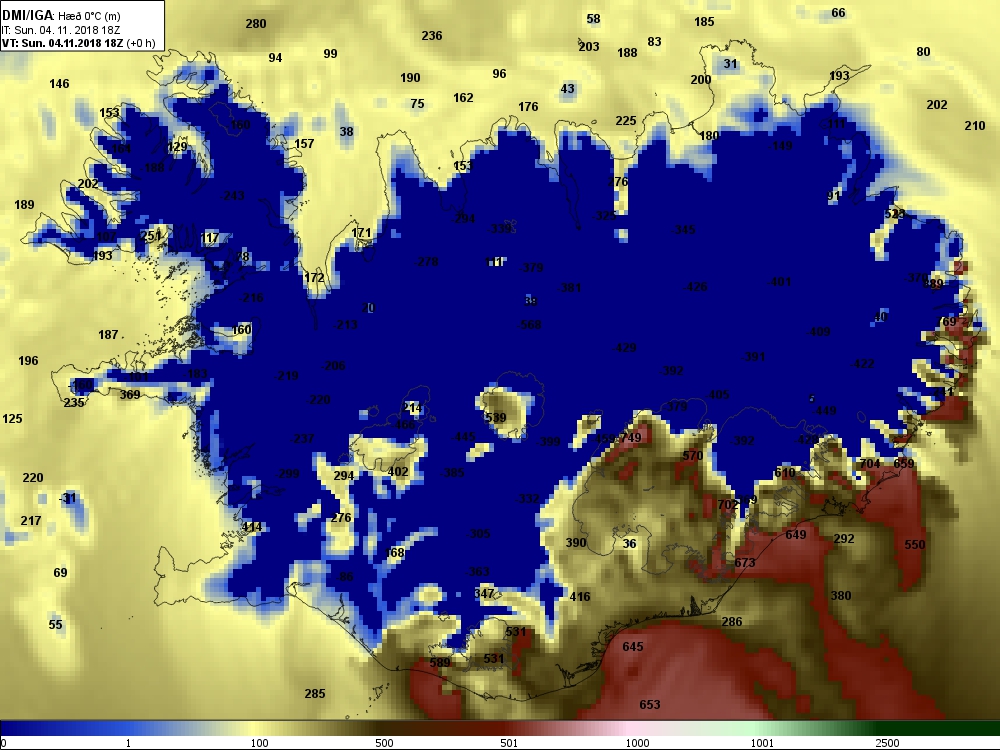
Task: Select the value 380 in the southeast
Action: click(x=841, y=595)
